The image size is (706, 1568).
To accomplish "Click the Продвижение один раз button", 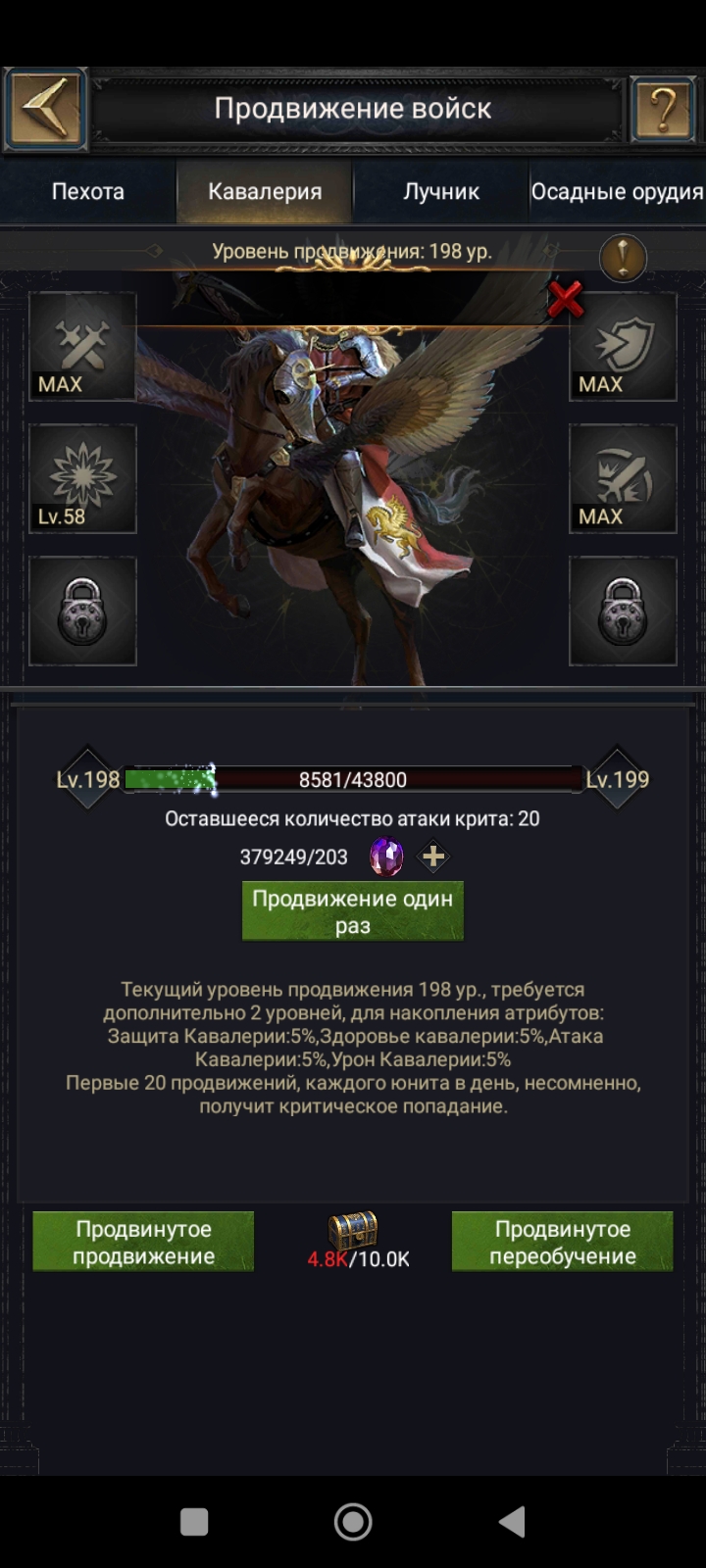I will (x=353, y=911).
